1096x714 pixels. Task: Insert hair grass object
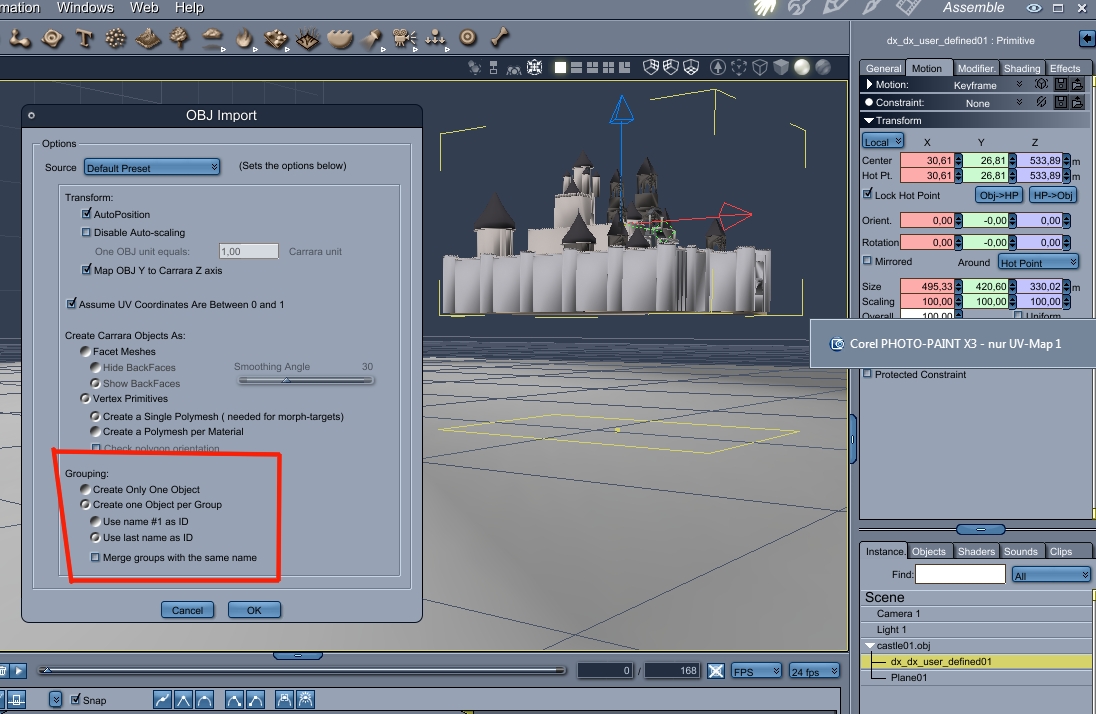[308, 38]
